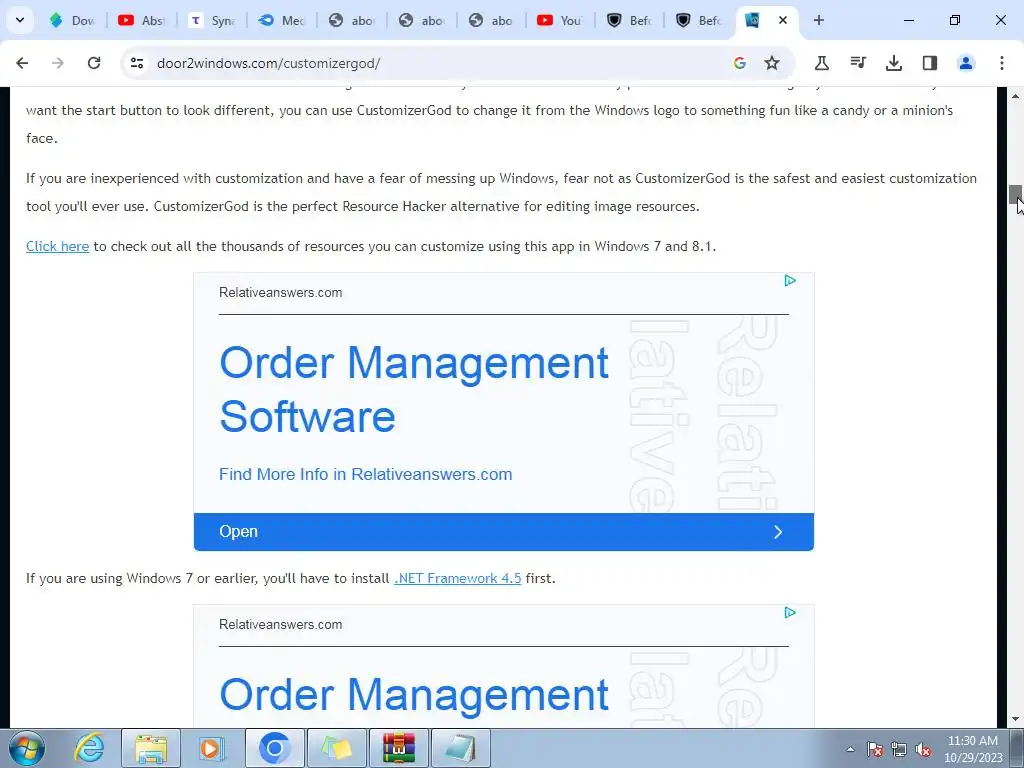1024x768 pixels.
Task: Click the scrollbar down arrow
Action: 1015,719
